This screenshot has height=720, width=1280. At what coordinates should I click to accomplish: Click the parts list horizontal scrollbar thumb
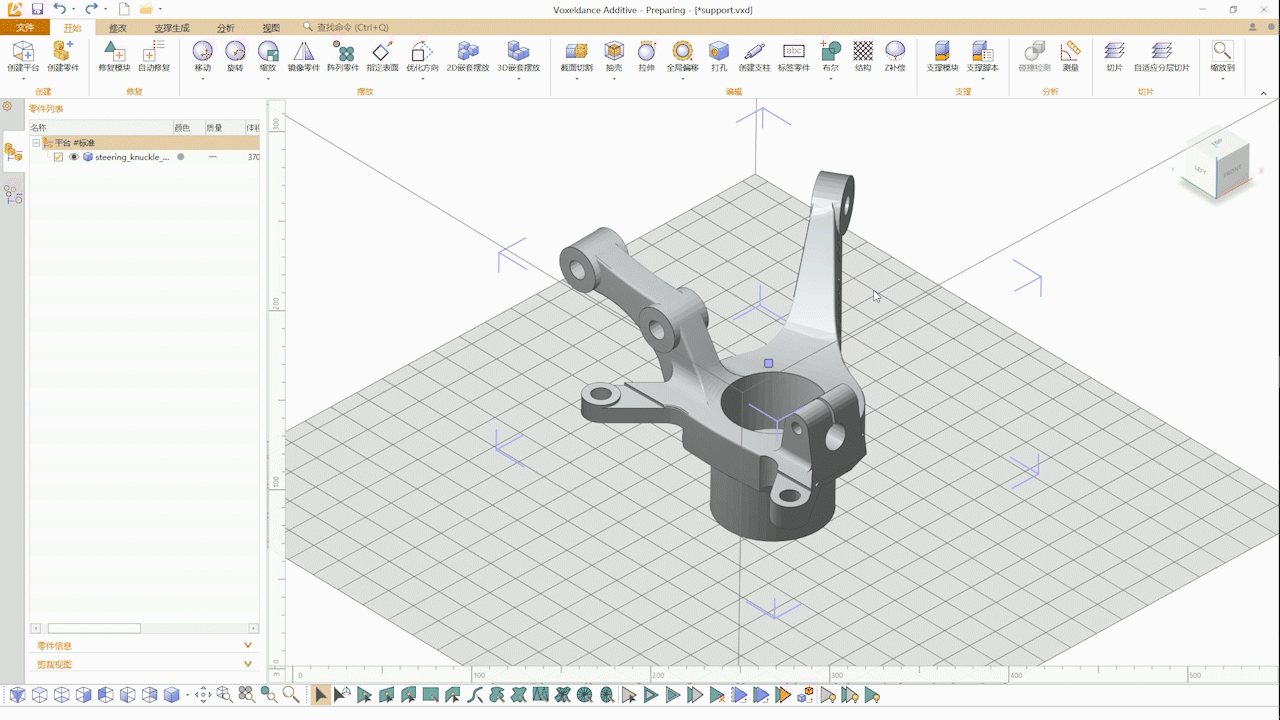(x=94, y=628)
